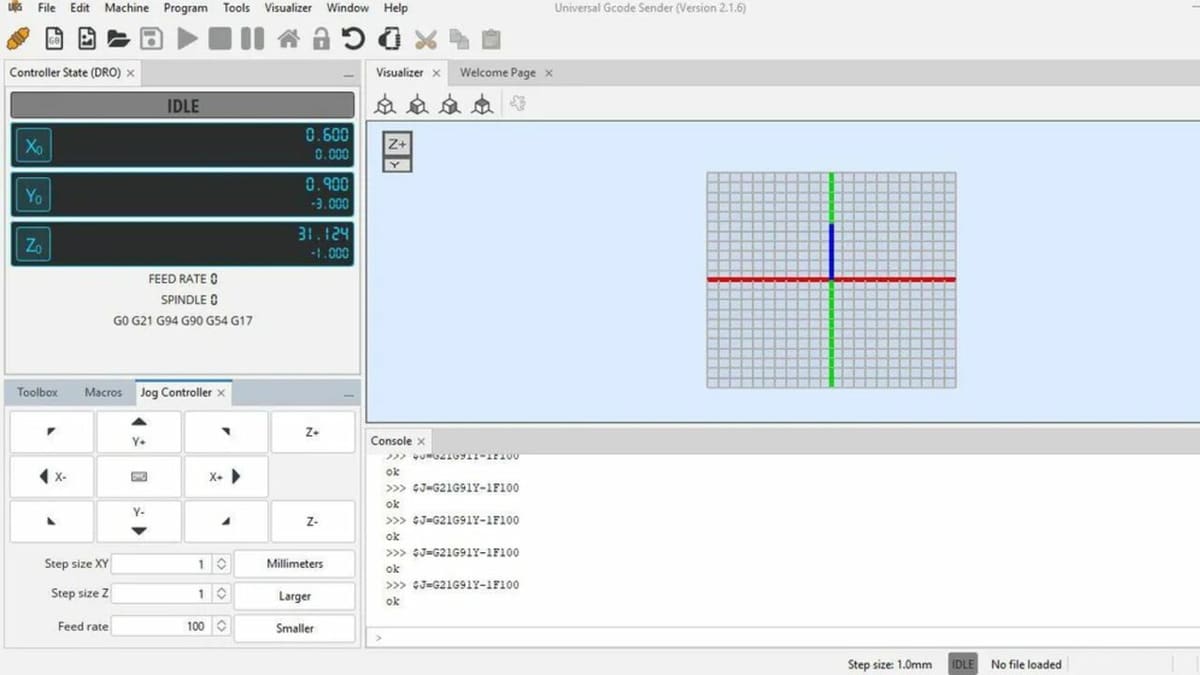
Task: Click the Soft Reset circular arrow icon
Action: tap(353, 39)
